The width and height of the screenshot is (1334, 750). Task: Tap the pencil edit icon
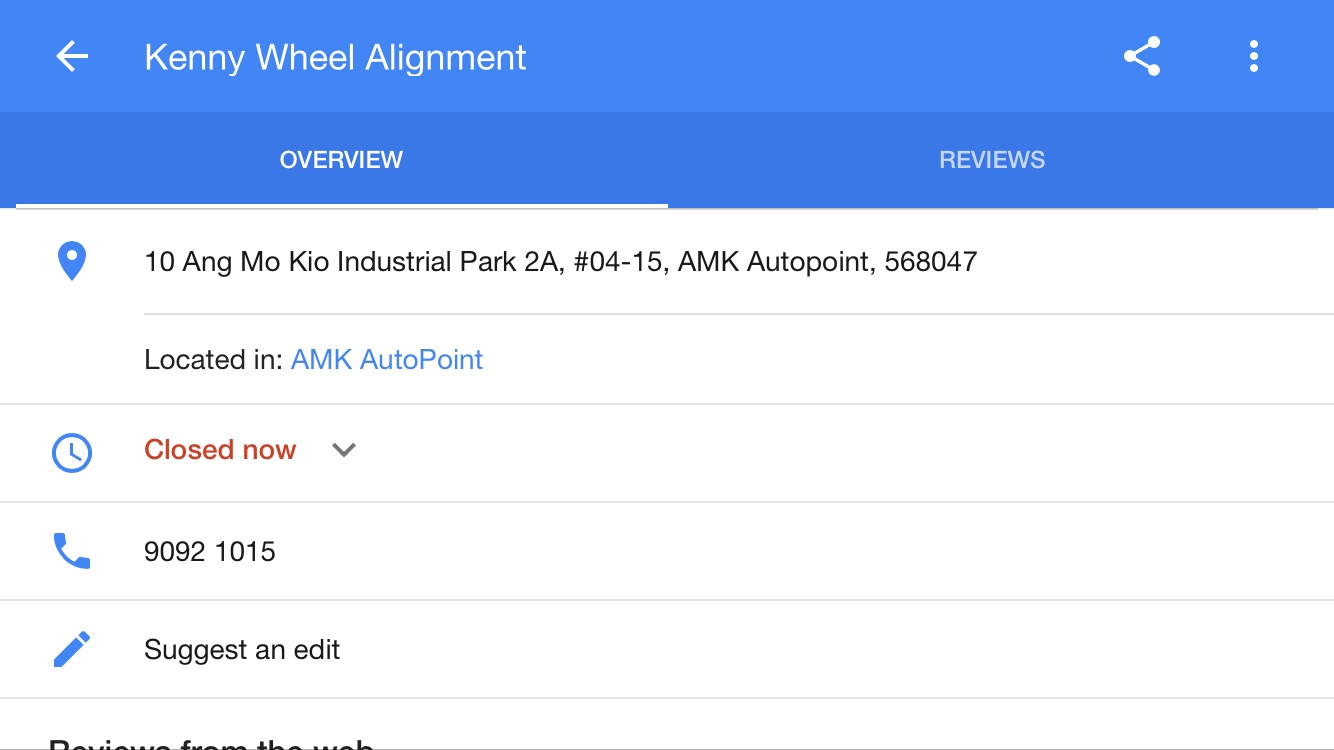72,649
